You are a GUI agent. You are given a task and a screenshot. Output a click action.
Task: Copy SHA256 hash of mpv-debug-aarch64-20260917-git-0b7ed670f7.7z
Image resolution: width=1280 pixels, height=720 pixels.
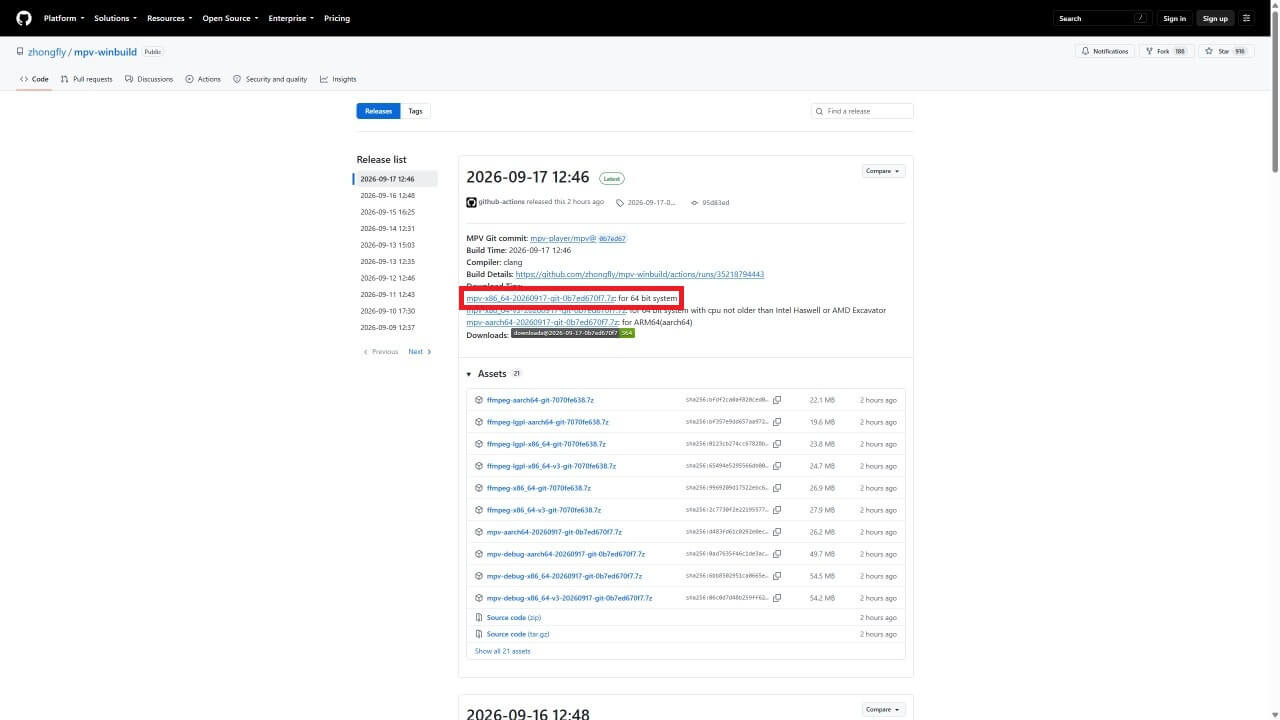[777, 554]
